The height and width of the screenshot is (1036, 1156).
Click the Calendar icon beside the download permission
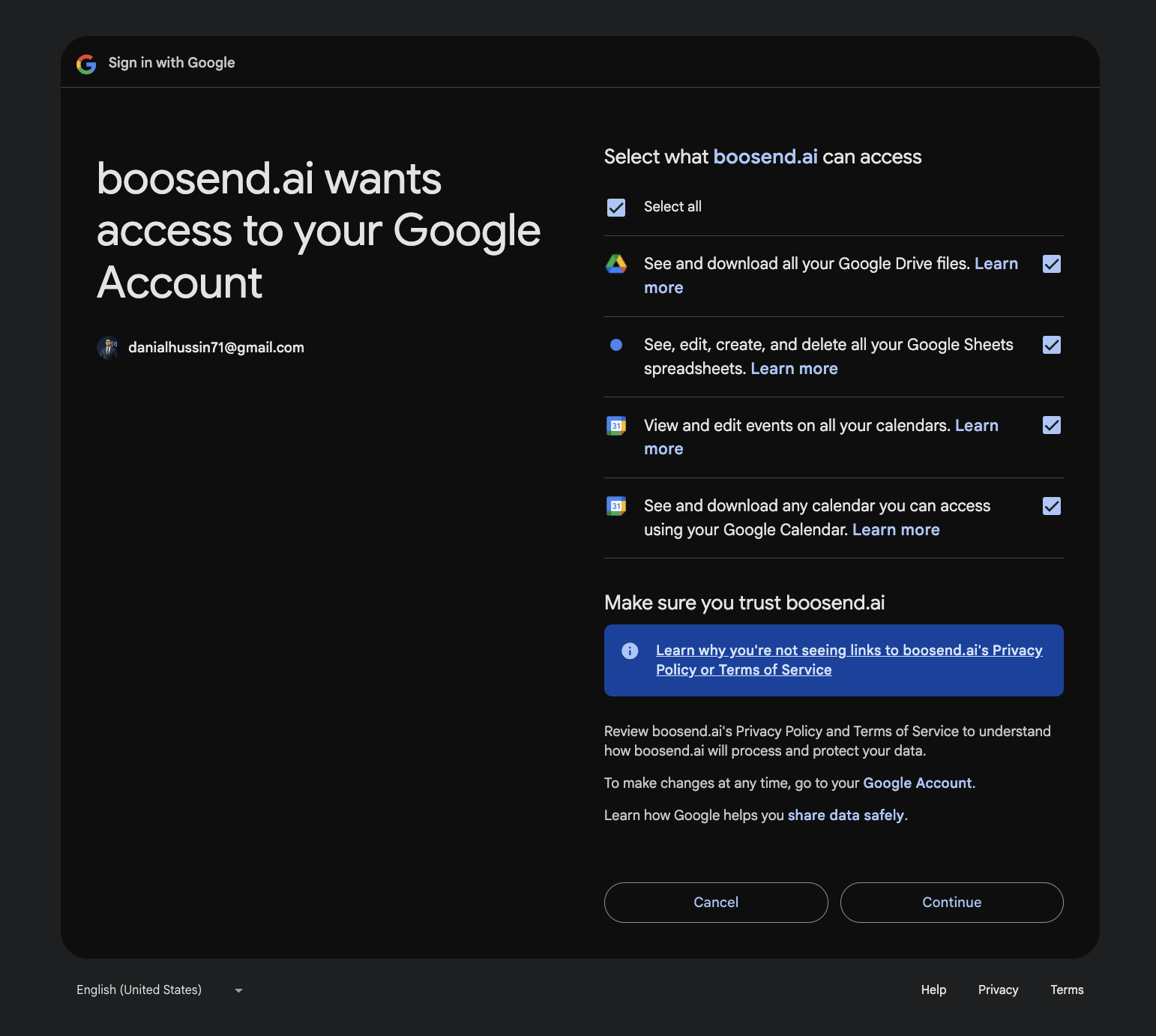coord(615,506)
